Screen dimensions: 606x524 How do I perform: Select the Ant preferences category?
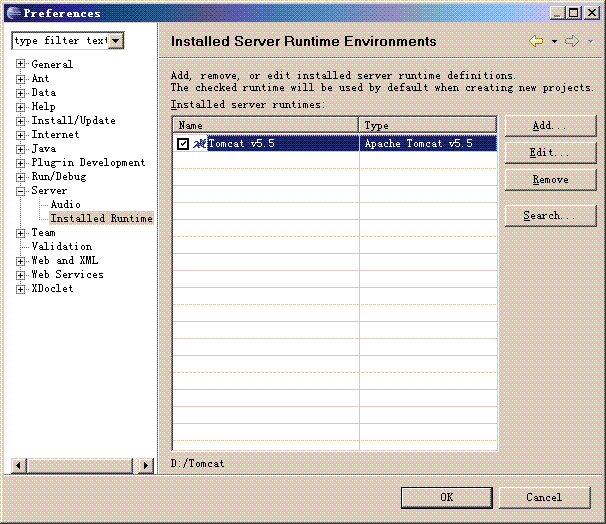point(40,78)
